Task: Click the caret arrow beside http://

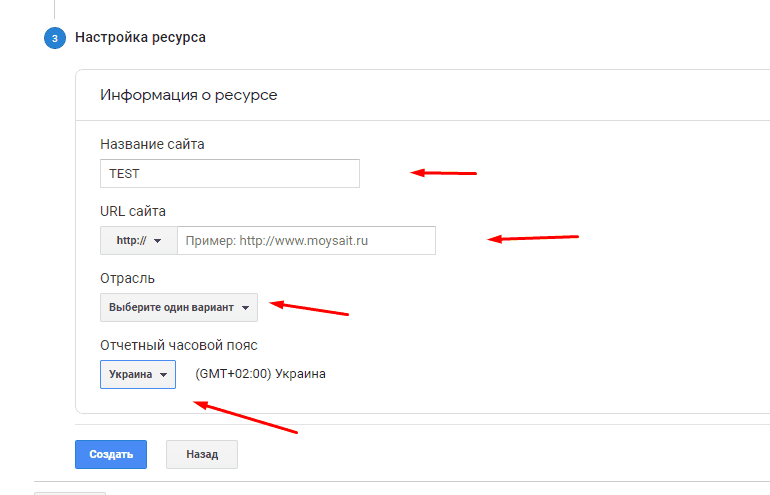Action: (x=158, y=241)
